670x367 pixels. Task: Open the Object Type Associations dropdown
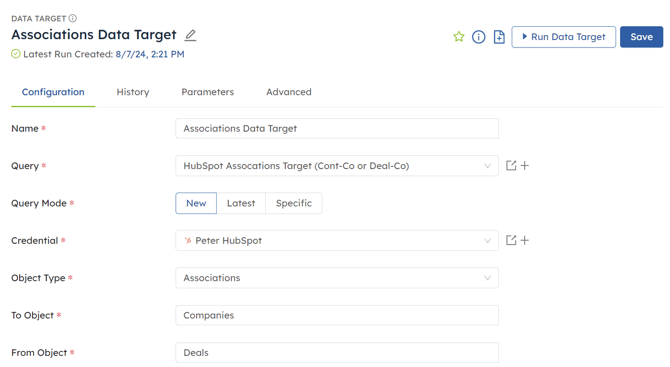click(337, 278)
